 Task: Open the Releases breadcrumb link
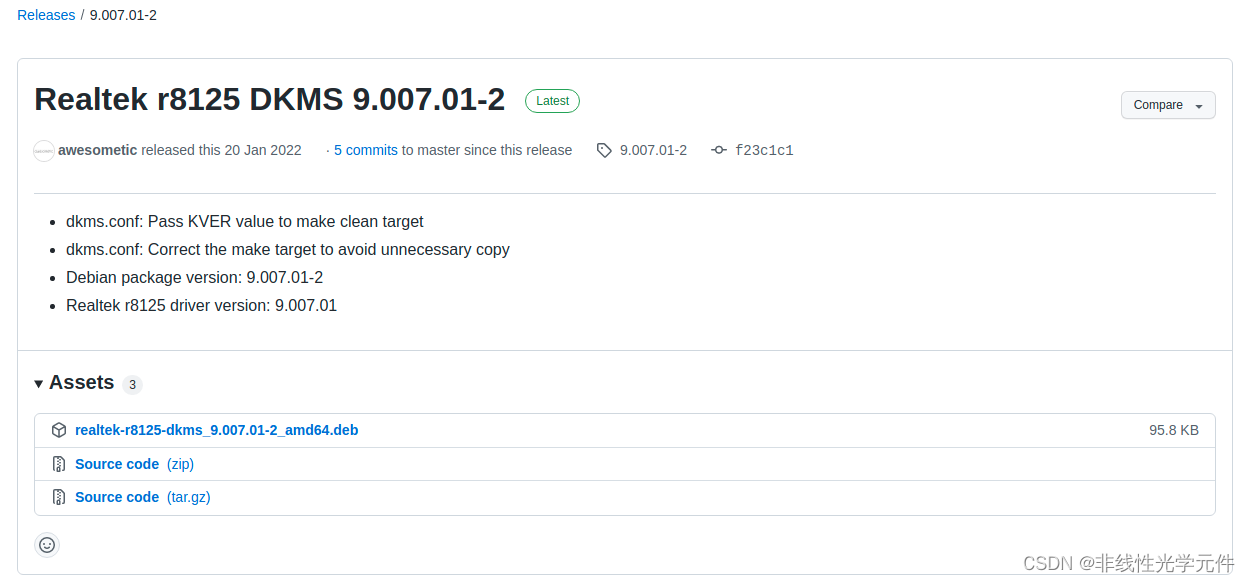coord(46,15)
